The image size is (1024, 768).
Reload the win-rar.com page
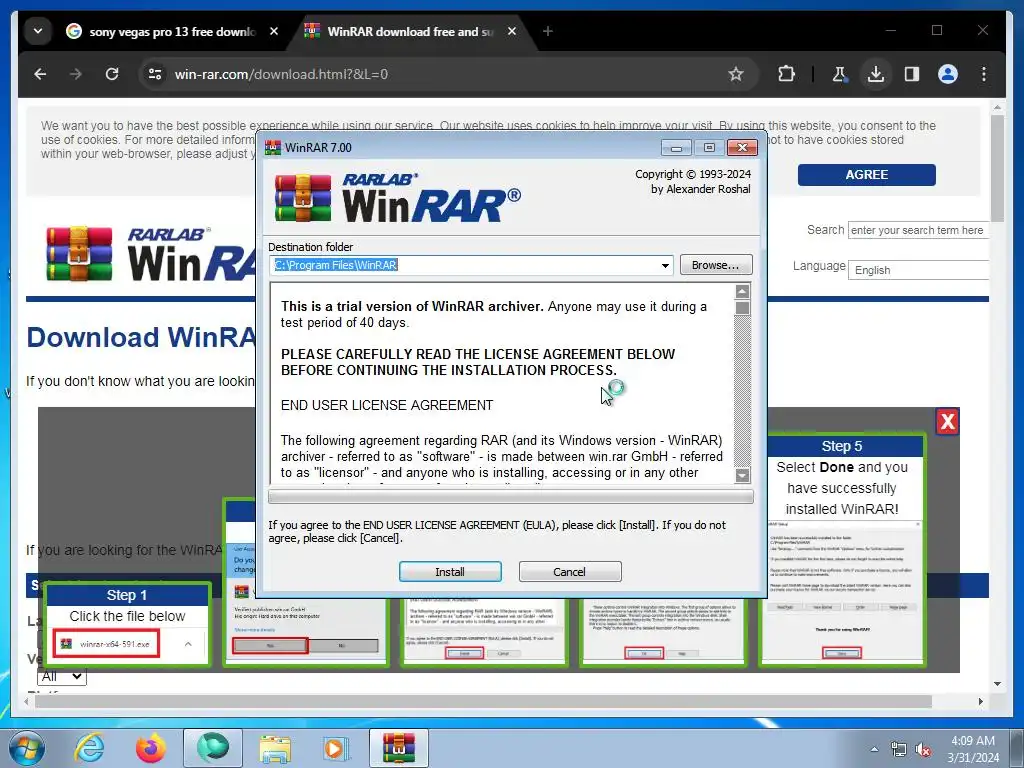point(112,74)
